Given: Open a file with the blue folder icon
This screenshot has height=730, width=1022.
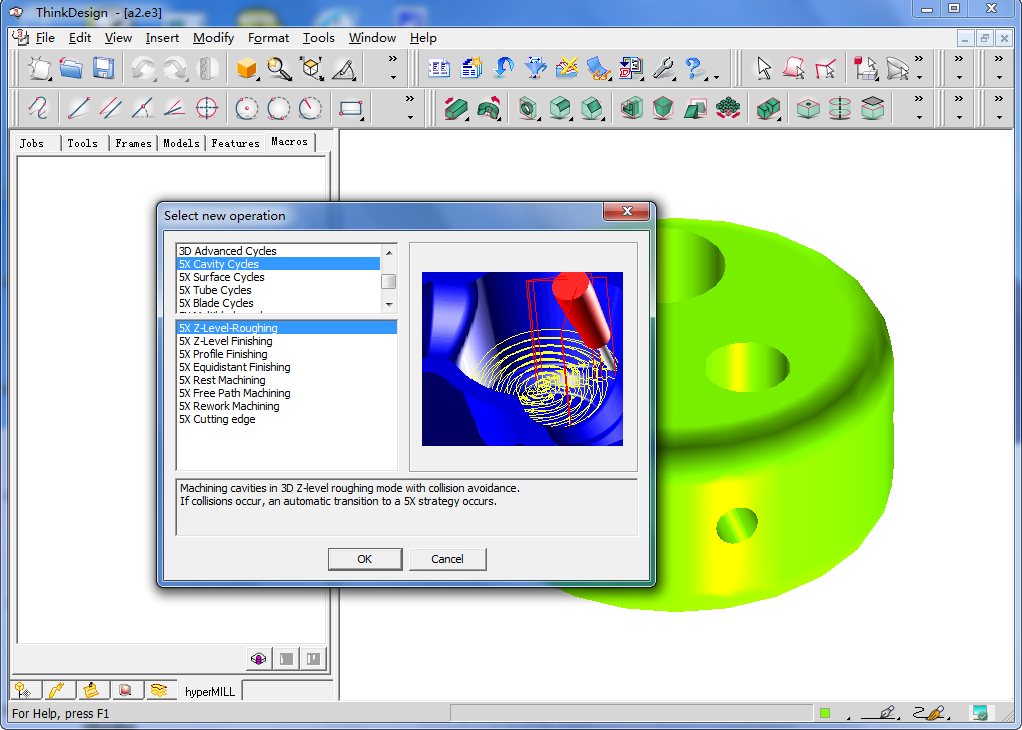Looking at the screenshot, I should [x=71, y=68].
